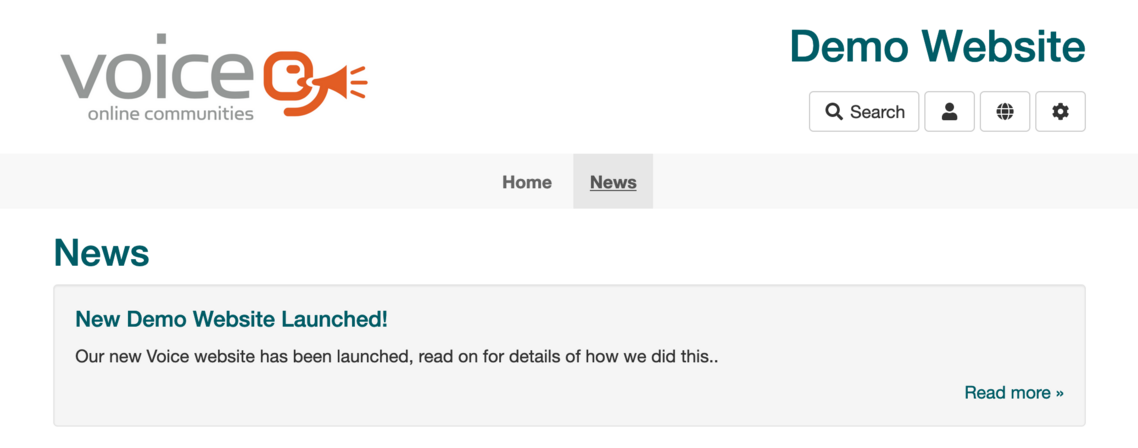The image size is (1138, 448).
Task: Click the "Demo Website" site title
Action: tap(937, 46)
